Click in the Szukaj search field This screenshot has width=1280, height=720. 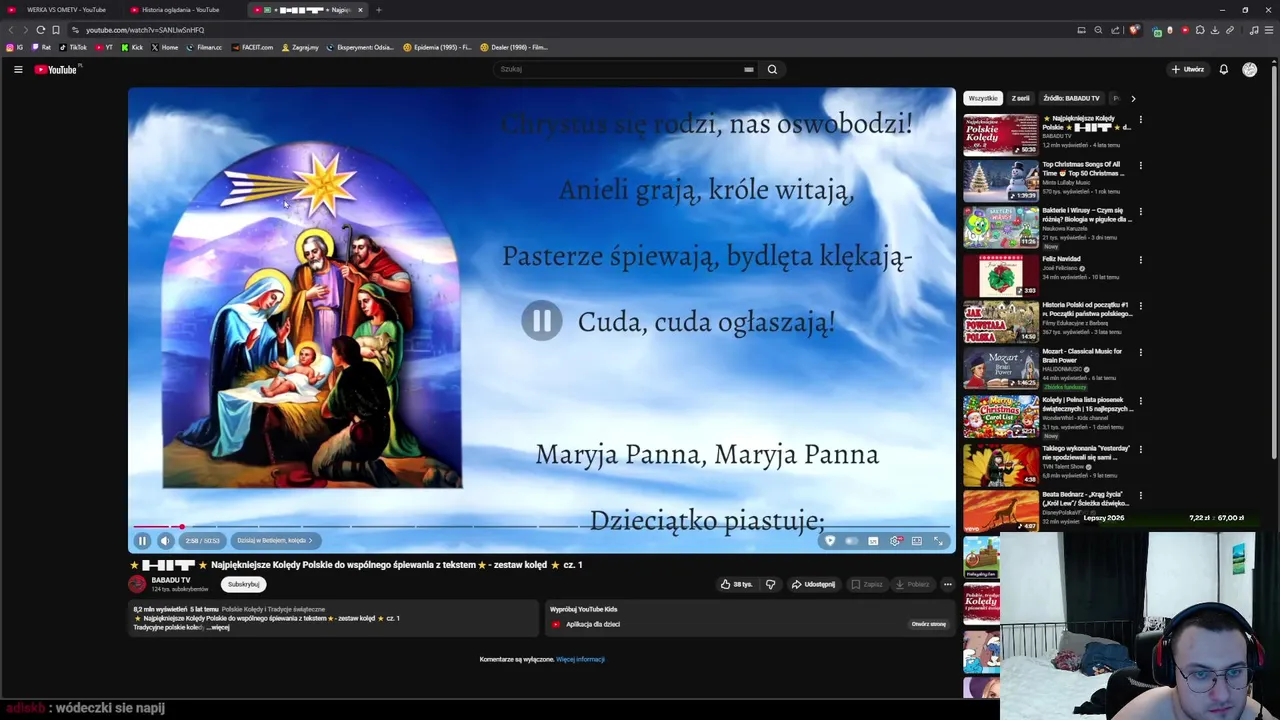(620, 69)
